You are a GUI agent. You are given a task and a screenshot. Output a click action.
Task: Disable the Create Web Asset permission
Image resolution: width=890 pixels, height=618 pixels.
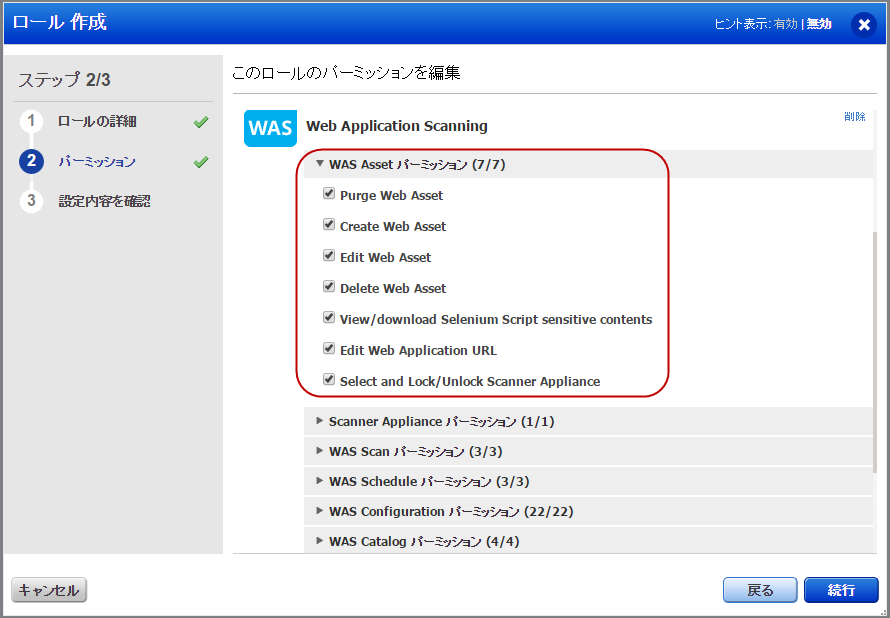coord(329,225)
